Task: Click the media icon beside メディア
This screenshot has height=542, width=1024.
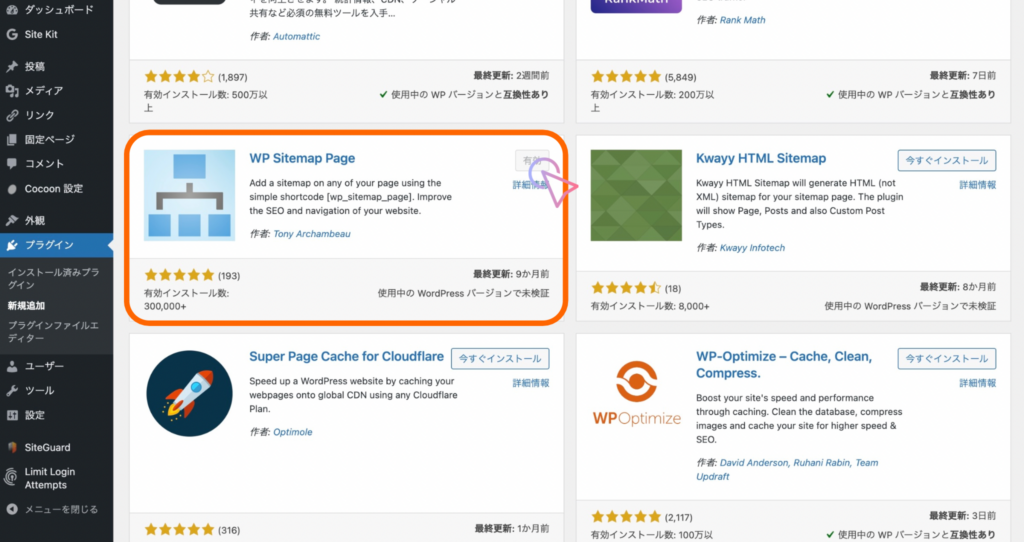Action: pyautogui.click(x=12, y=91)
